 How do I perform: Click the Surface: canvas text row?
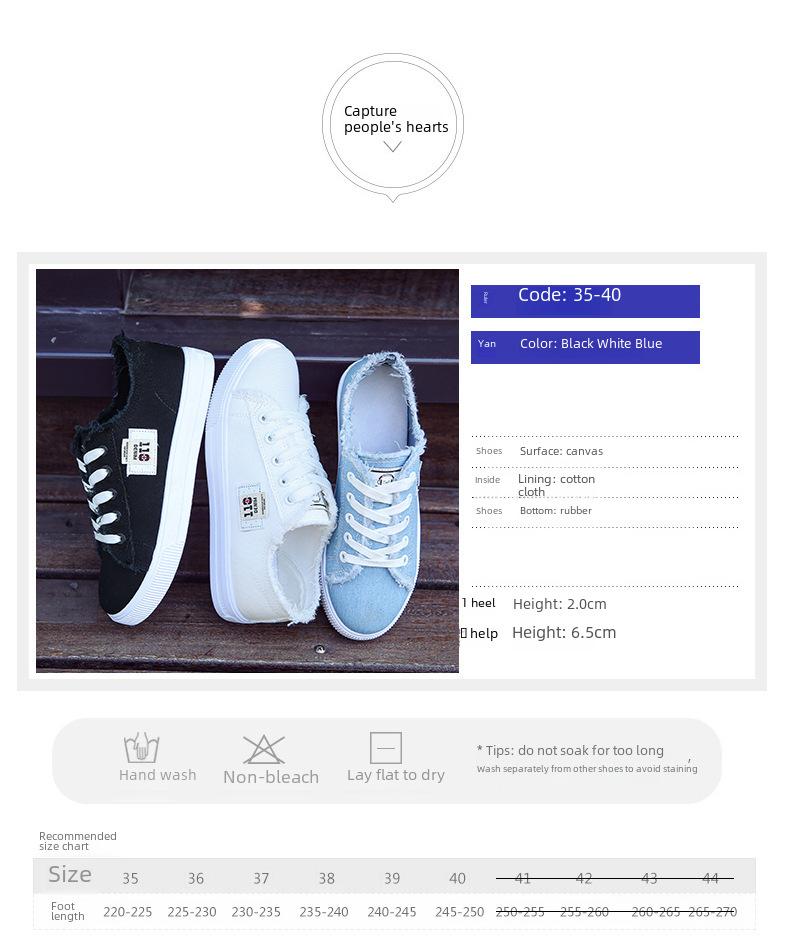(561, 451)
